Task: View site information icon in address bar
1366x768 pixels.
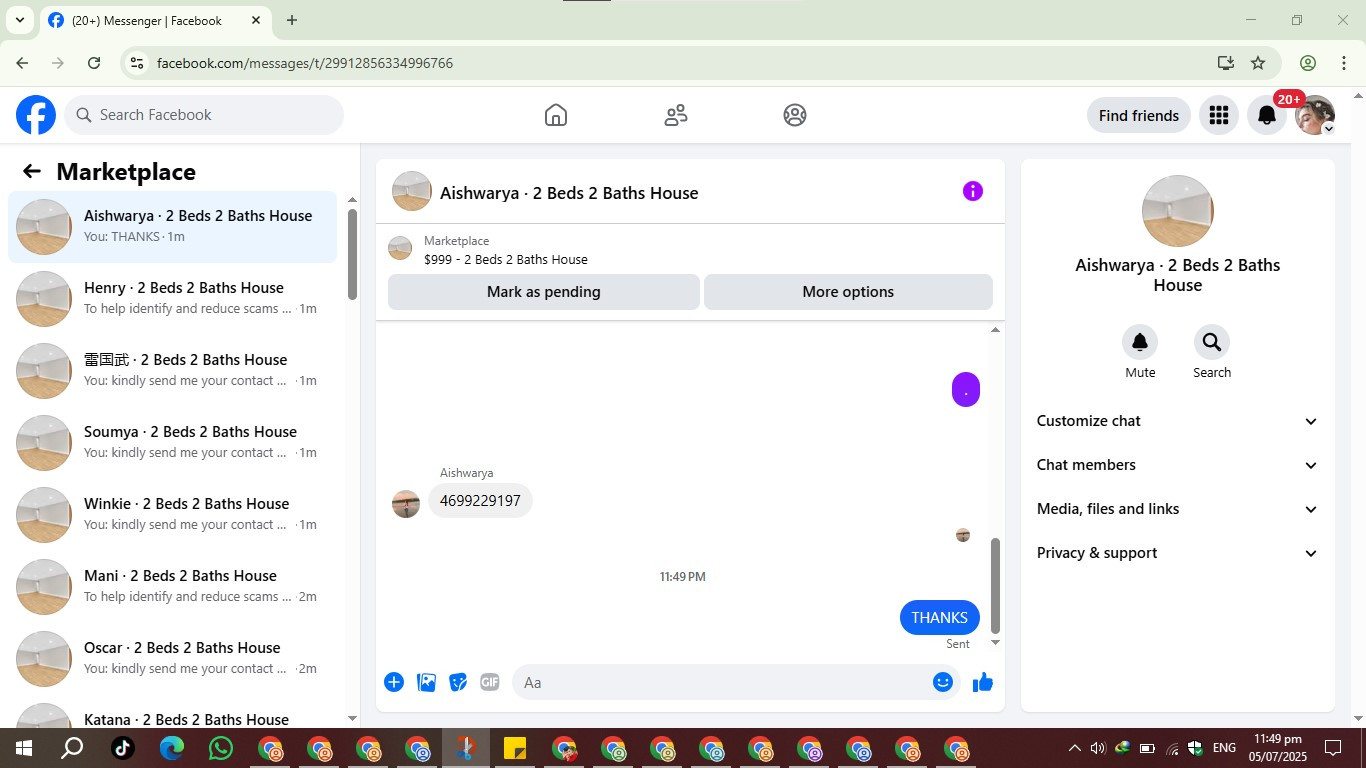Action: (137, 63)
